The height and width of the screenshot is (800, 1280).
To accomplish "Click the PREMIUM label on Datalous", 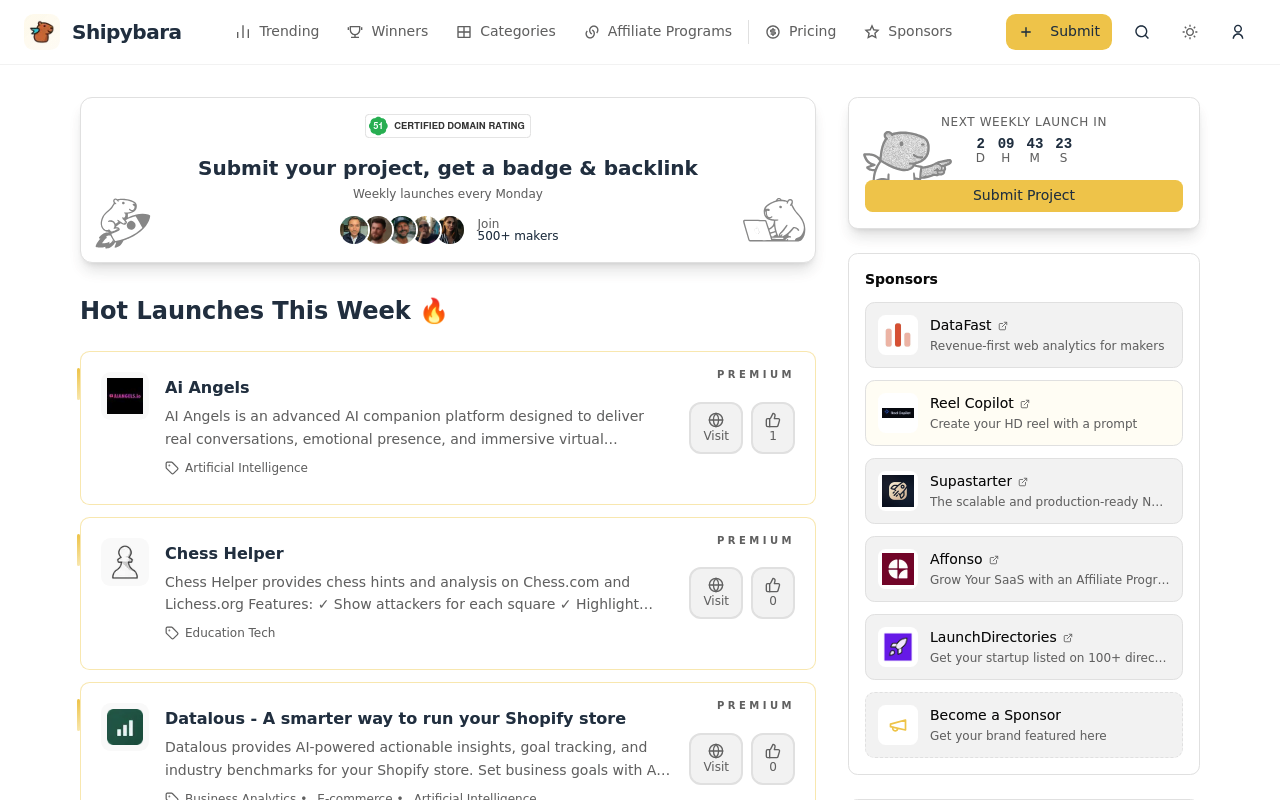I will (755, 706).
